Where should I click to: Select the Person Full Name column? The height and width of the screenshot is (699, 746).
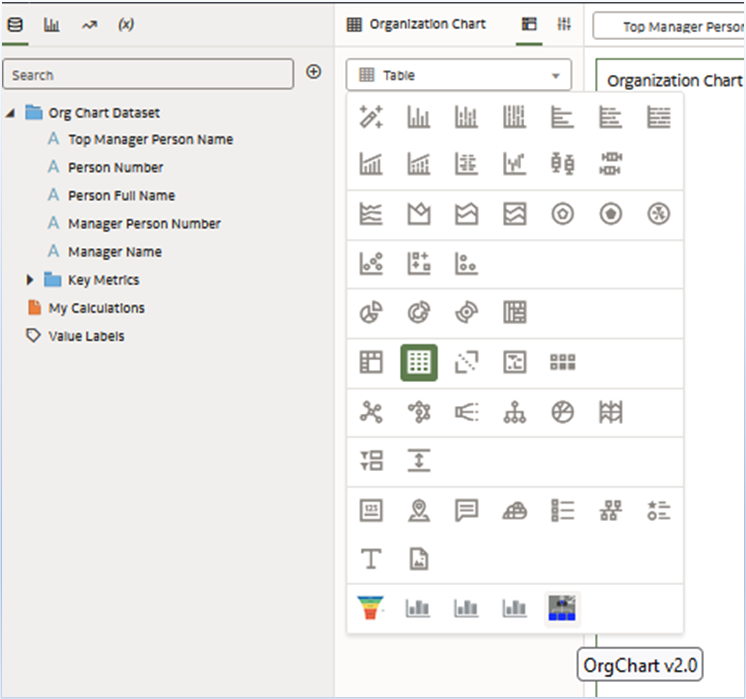tap(121, 196)
